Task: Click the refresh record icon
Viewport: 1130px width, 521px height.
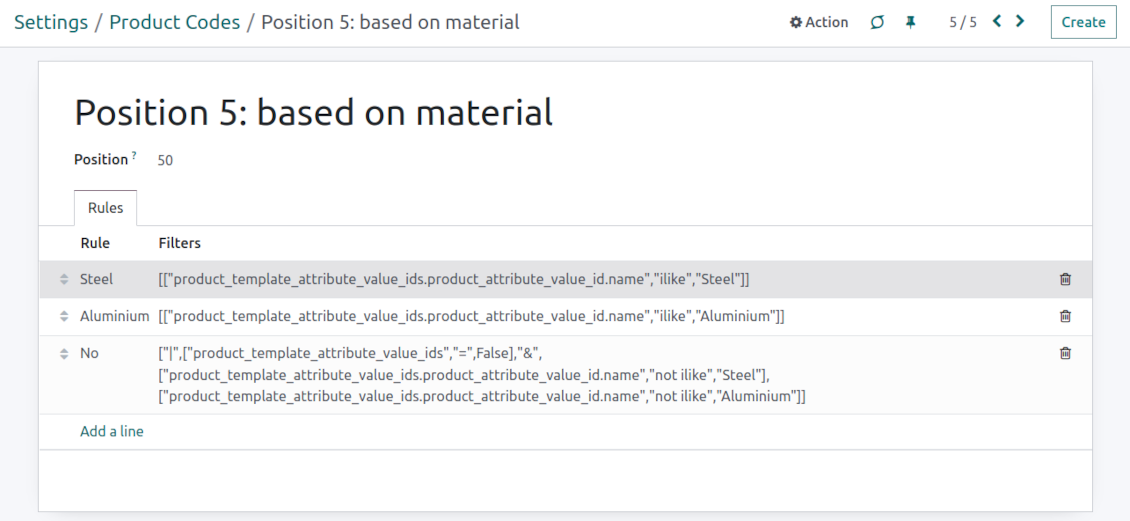Action: tap(877, 22)
